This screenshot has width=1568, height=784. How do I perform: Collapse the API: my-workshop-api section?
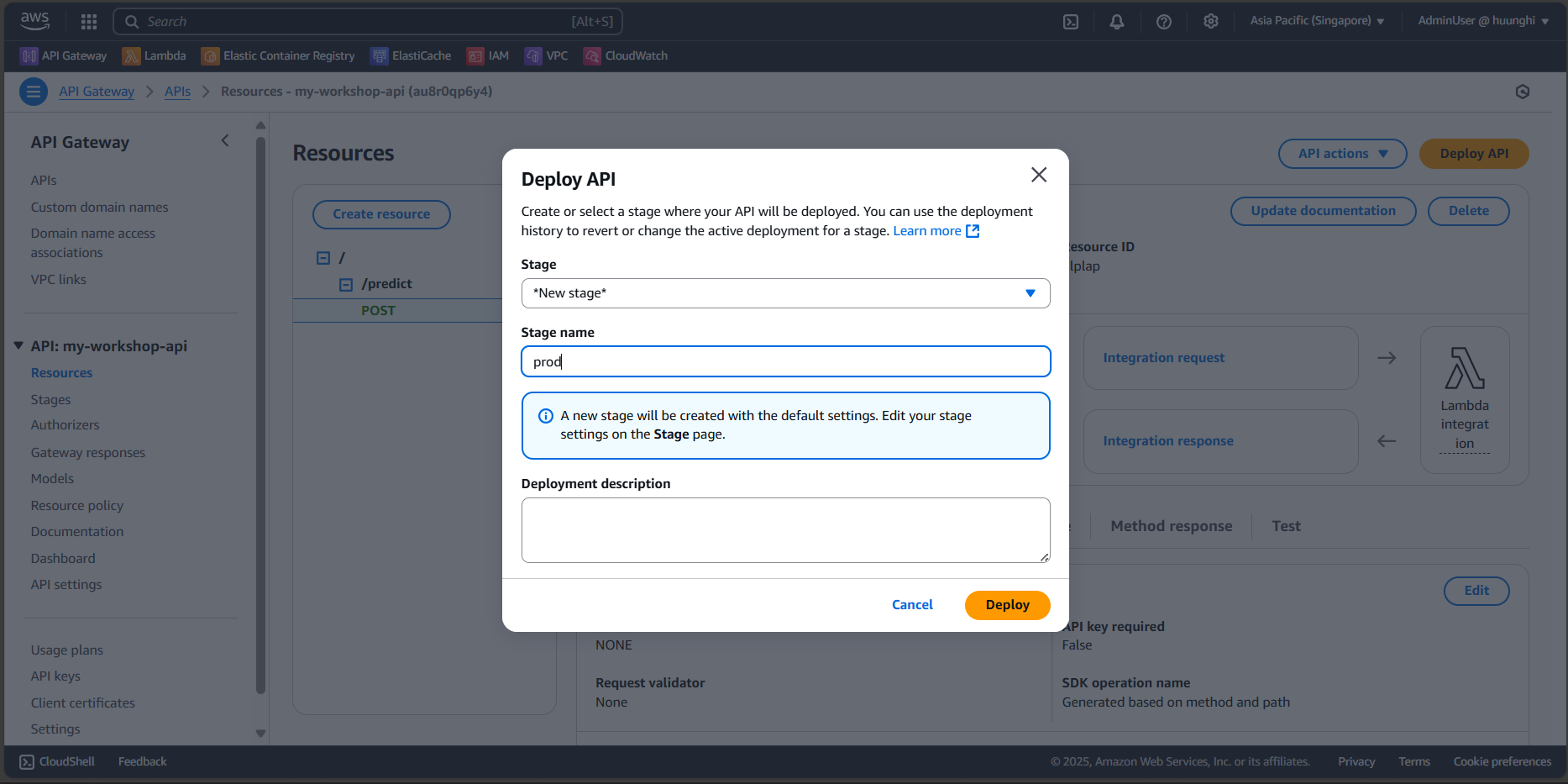(18, 346)
